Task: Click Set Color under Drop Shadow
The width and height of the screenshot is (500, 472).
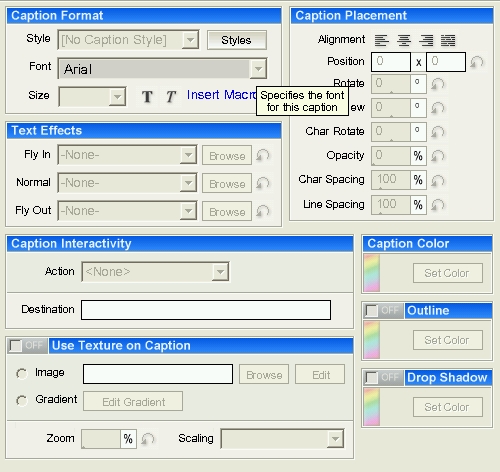Action: [x=448, y=407]
